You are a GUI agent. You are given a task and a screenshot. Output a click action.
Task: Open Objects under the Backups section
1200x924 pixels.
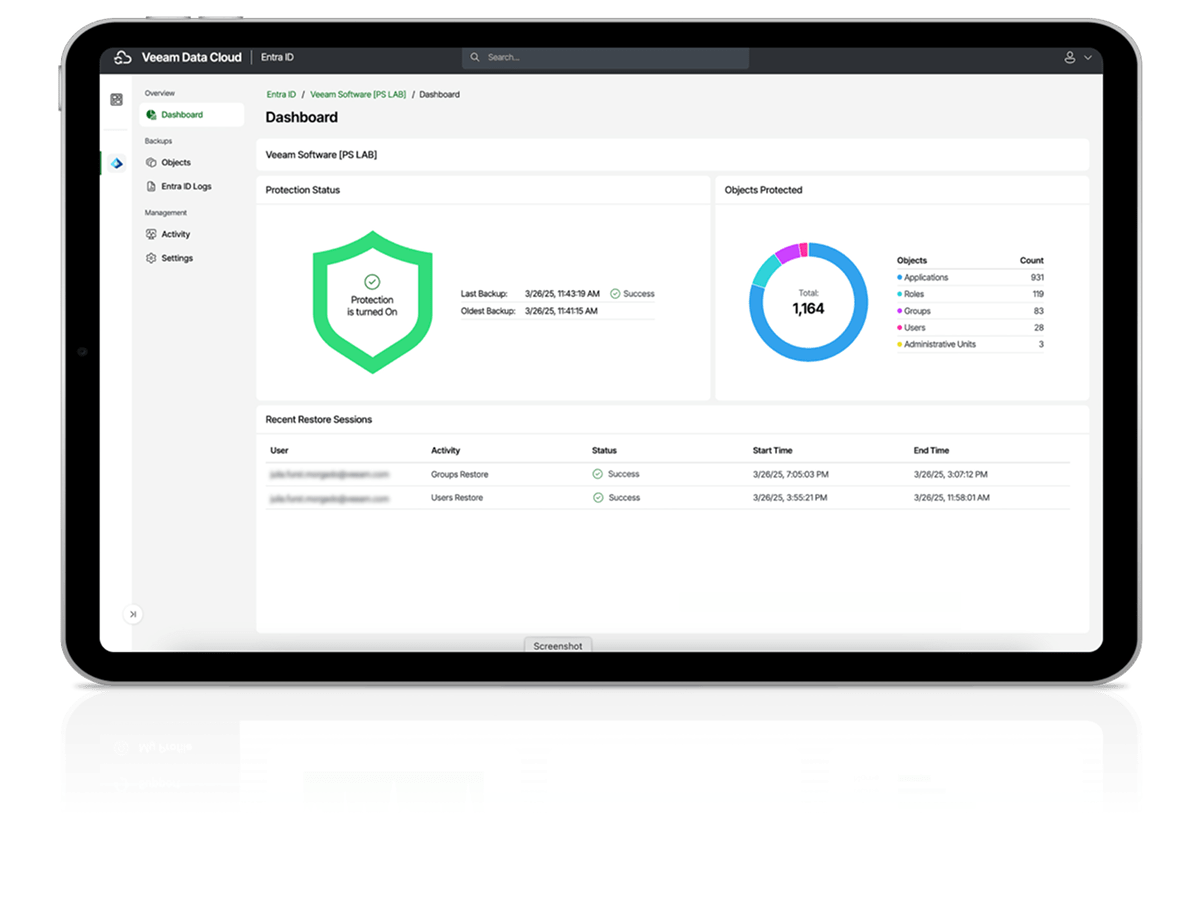(x=174, y=162)
